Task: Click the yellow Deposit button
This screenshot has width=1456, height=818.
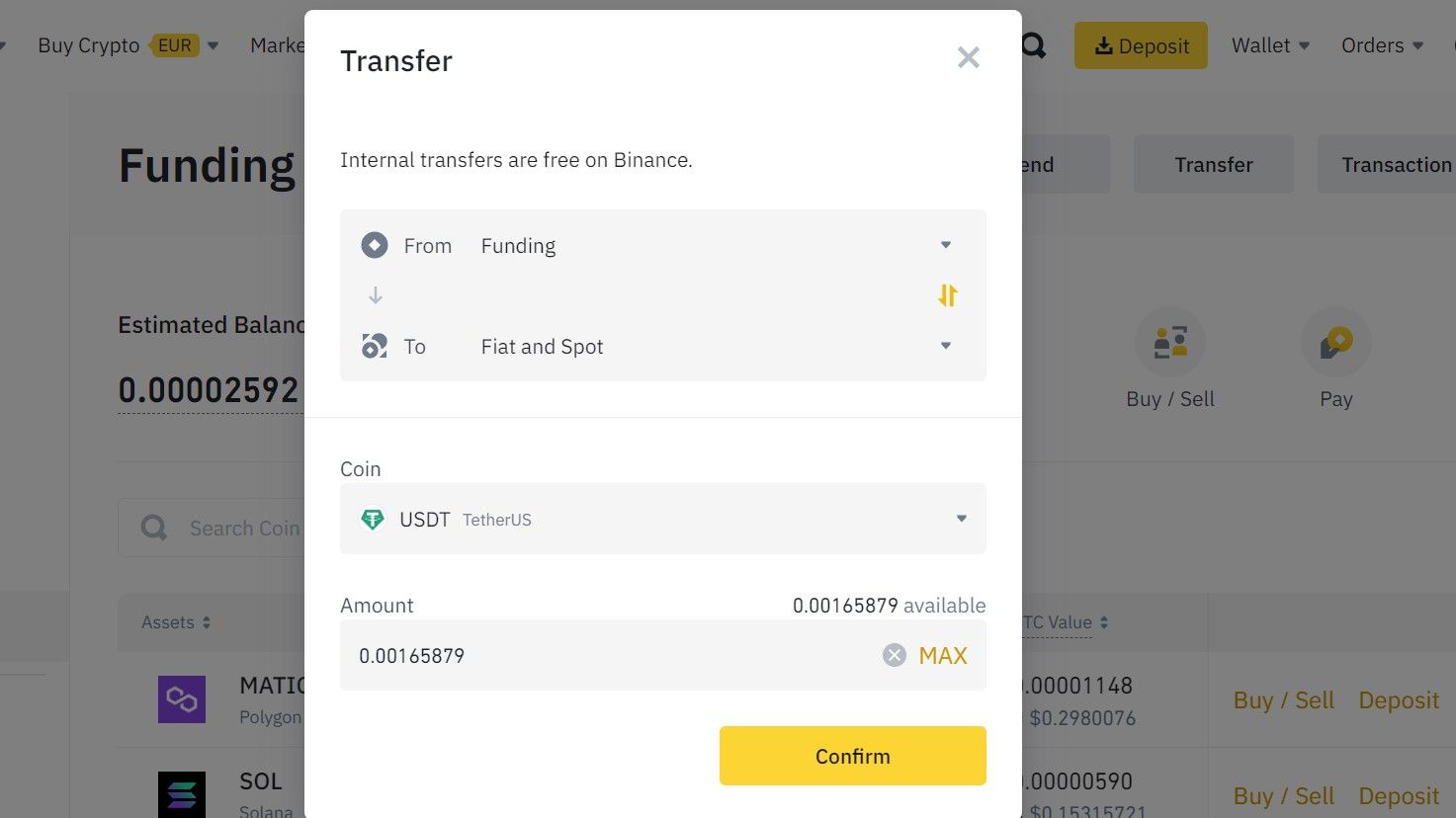Action: pos(1141,45)
